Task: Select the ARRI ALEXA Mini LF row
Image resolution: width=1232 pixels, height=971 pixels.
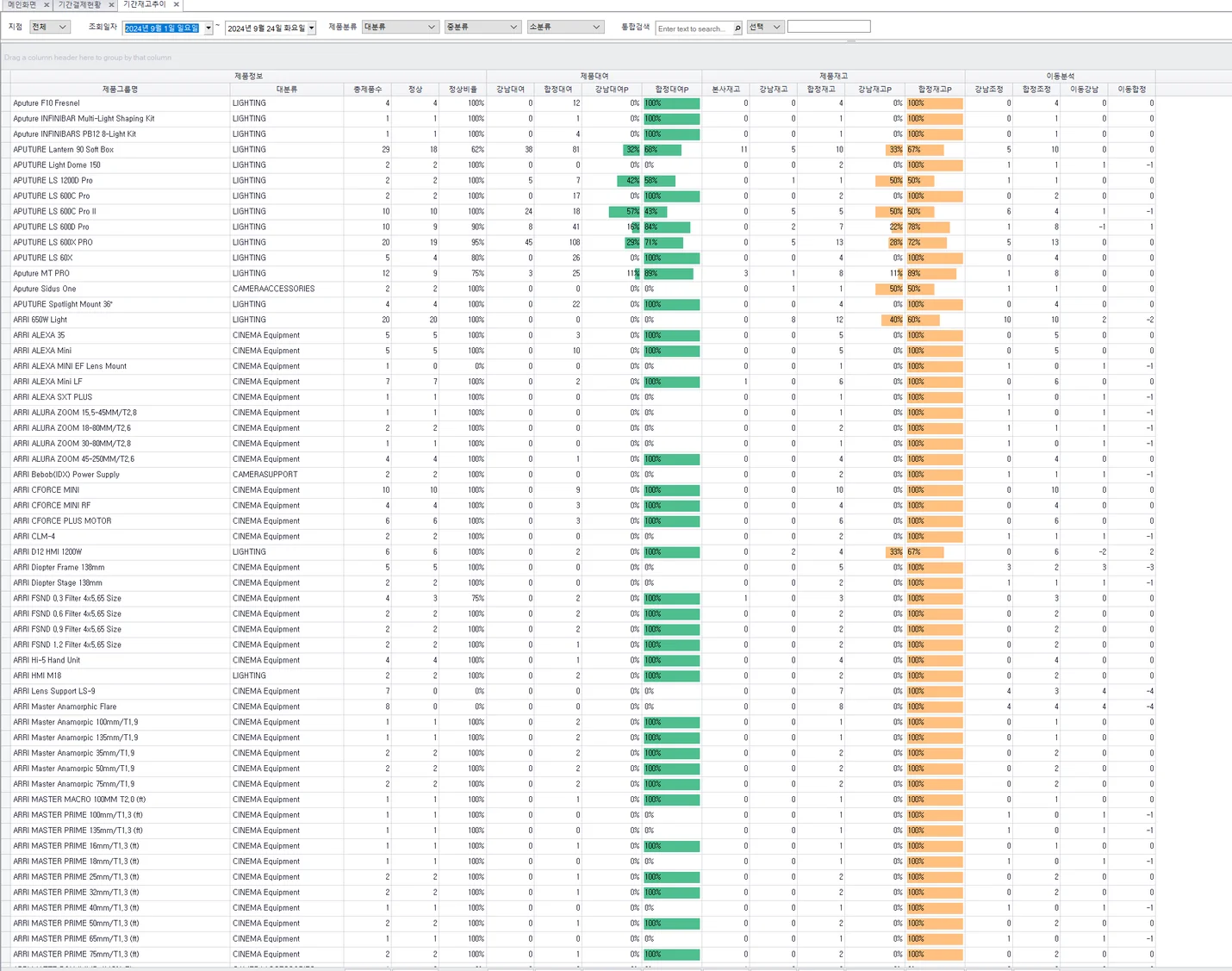Action: [x=47, y=383]
